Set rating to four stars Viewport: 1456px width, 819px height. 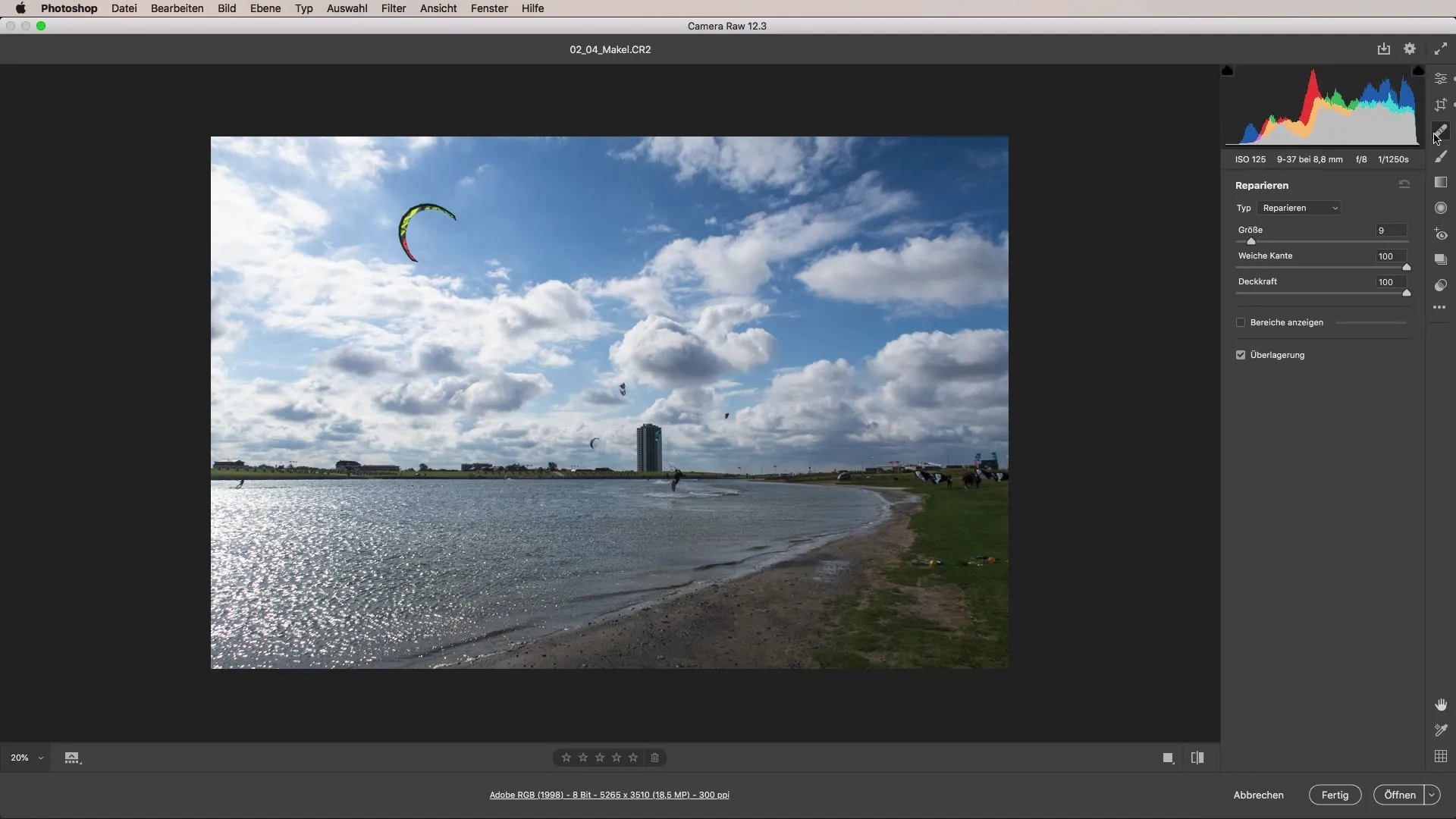(617, 758)
